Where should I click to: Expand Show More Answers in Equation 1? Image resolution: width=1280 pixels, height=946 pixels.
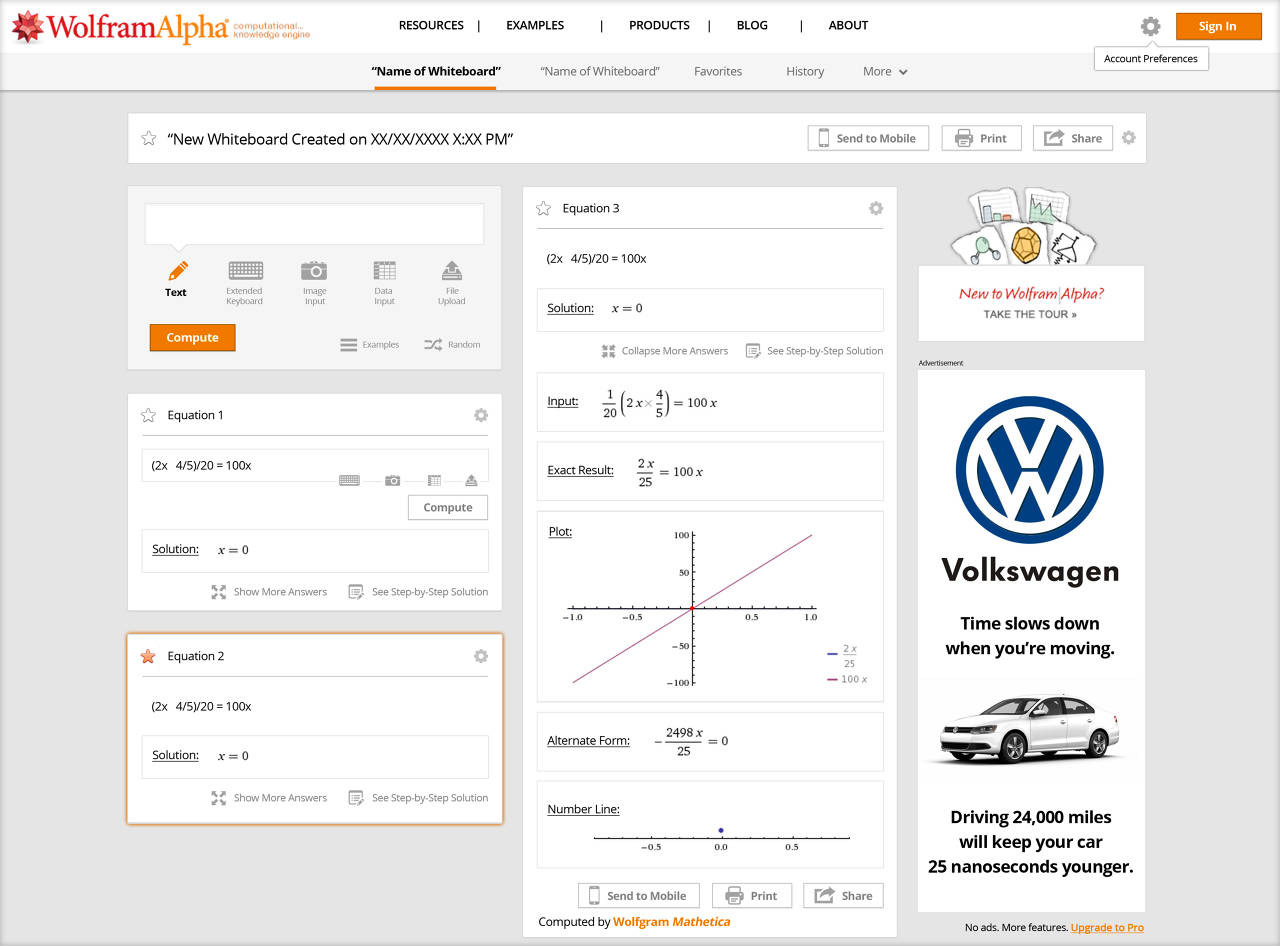point(269,592)
